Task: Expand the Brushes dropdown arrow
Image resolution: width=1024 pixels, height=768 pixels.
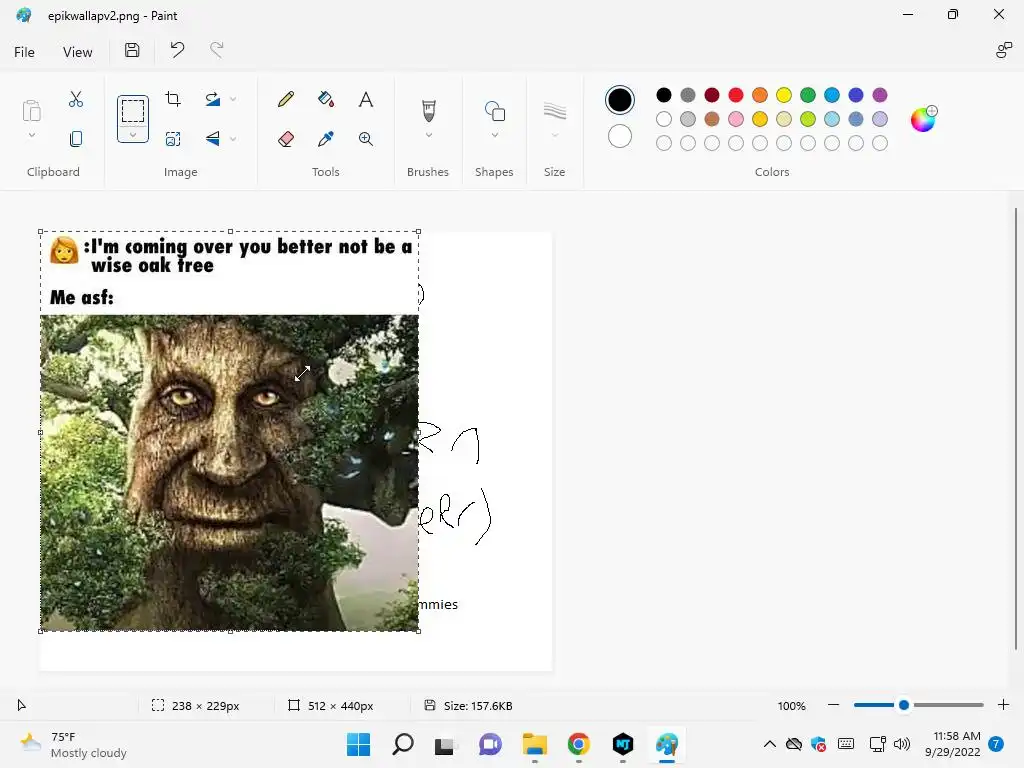Action: (x=428, y=135)
